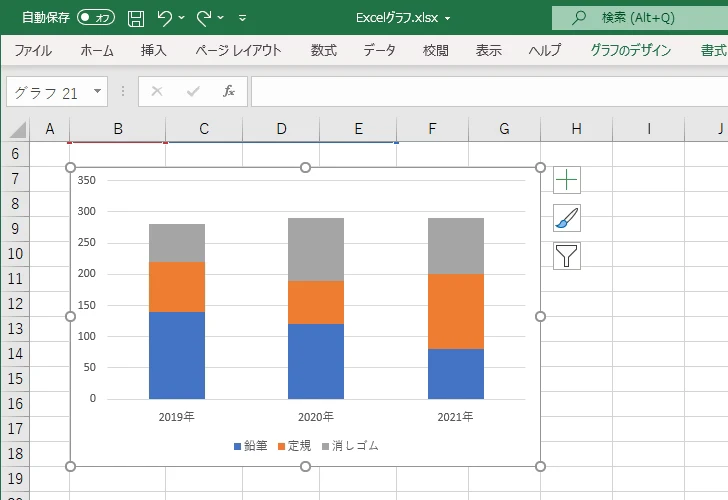Click the 350 vertical axis value
Image resolution: width=728 pixels, height=500 pixels.
pos(87,180)
